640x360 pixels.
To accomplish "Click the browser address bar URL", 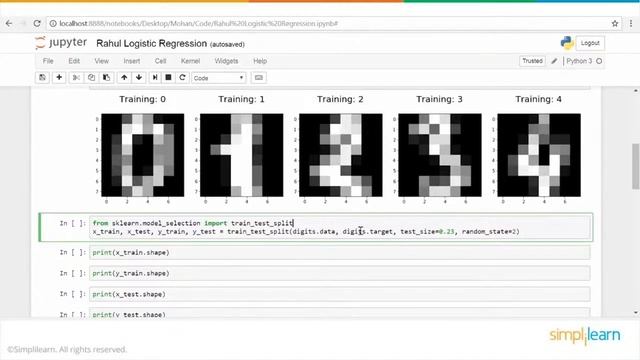I will 198,24.
